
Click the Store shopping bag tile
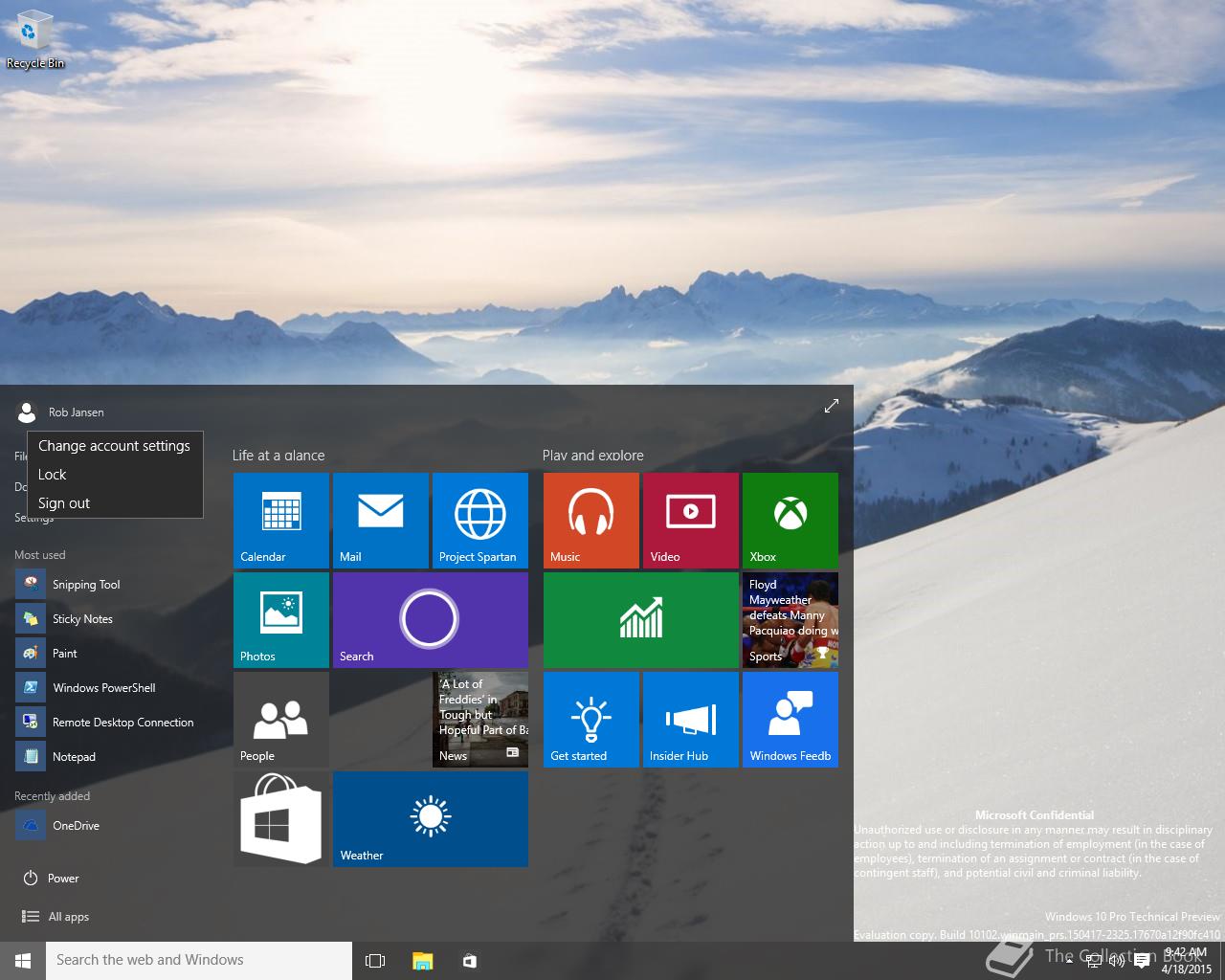(x=280, y=819)
